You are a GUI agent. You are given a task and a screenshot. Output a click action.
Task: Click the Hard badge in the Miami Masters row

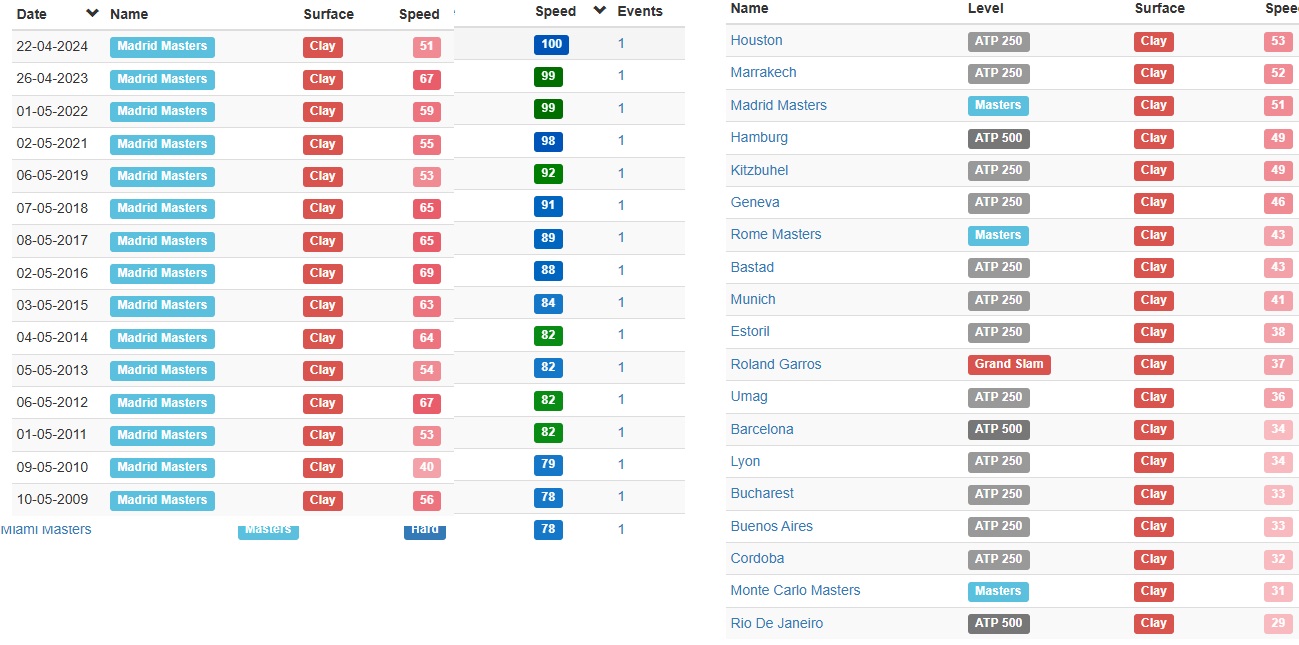(x=425, y=530)
